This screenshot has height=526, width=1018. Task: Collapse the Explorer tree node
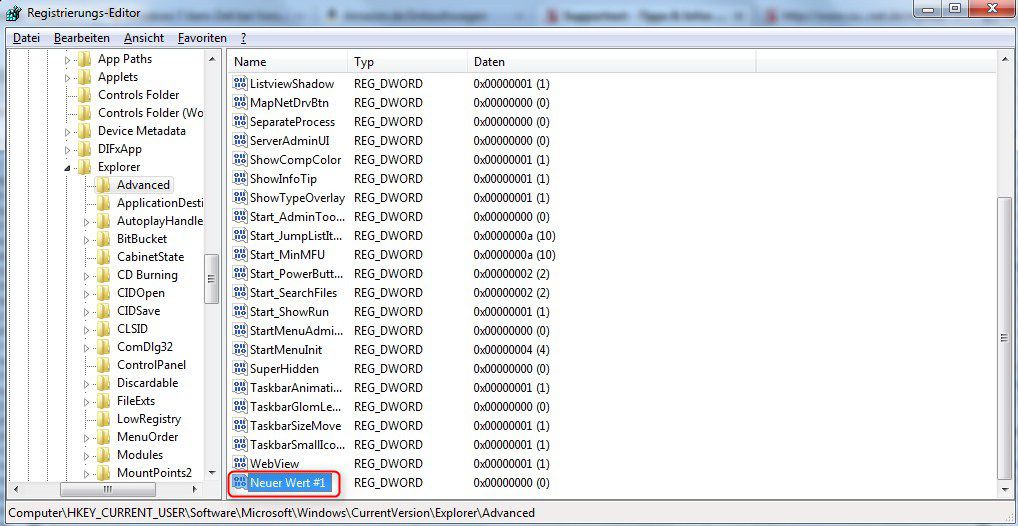(69, 168)
